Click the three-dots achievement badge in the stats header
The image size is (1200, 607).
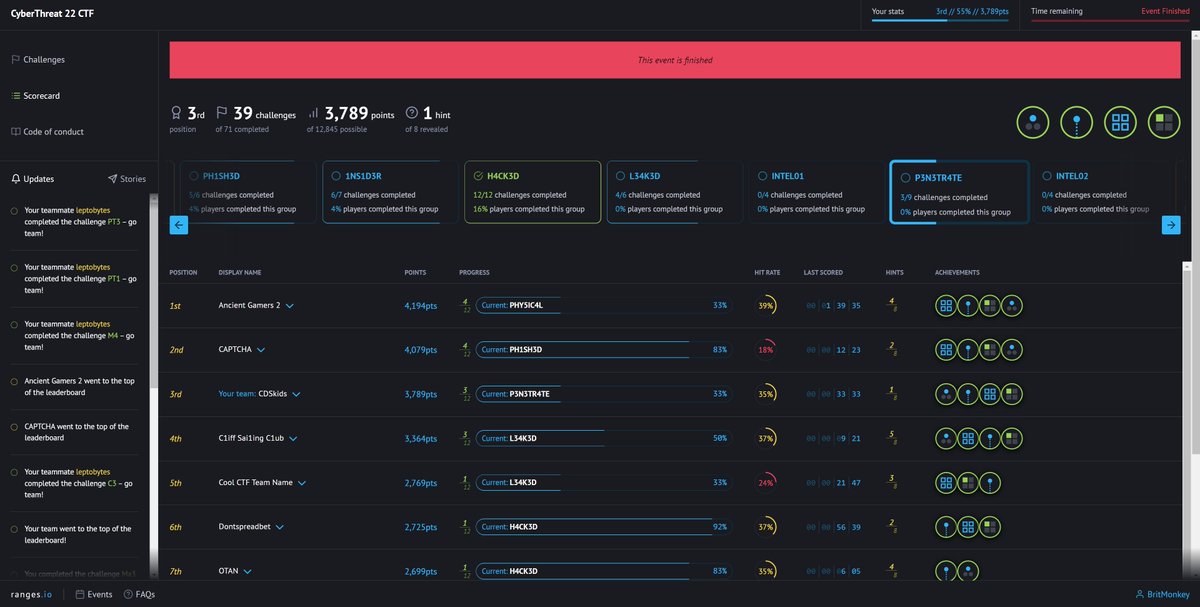point(1033,123)
